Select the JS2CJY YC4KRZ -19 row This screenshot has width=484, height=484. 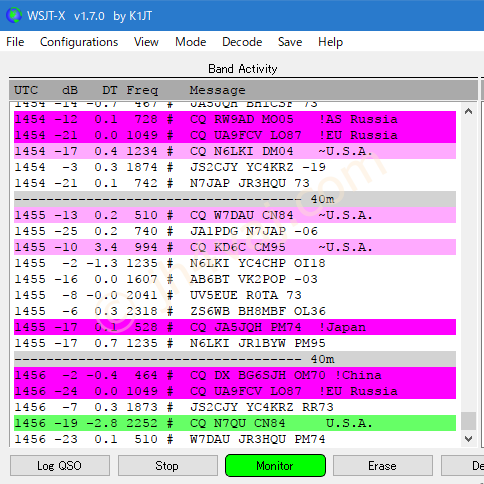pos(235,167)
